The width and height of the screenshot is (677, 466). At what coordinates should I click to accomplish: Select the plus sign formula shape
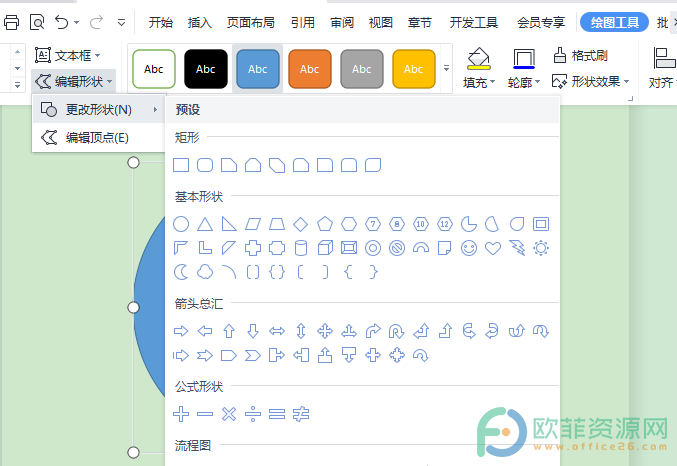[x=181, y=414]
